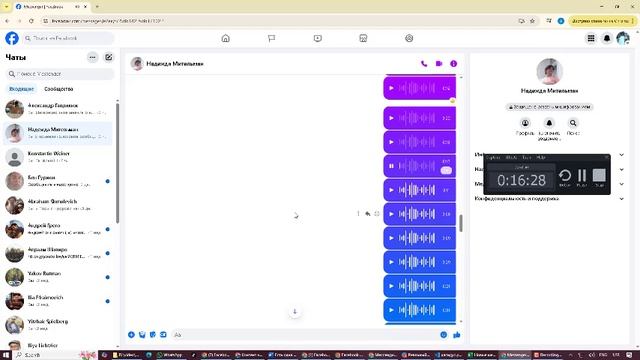Open the recorder Effects menu

point(511,158)
